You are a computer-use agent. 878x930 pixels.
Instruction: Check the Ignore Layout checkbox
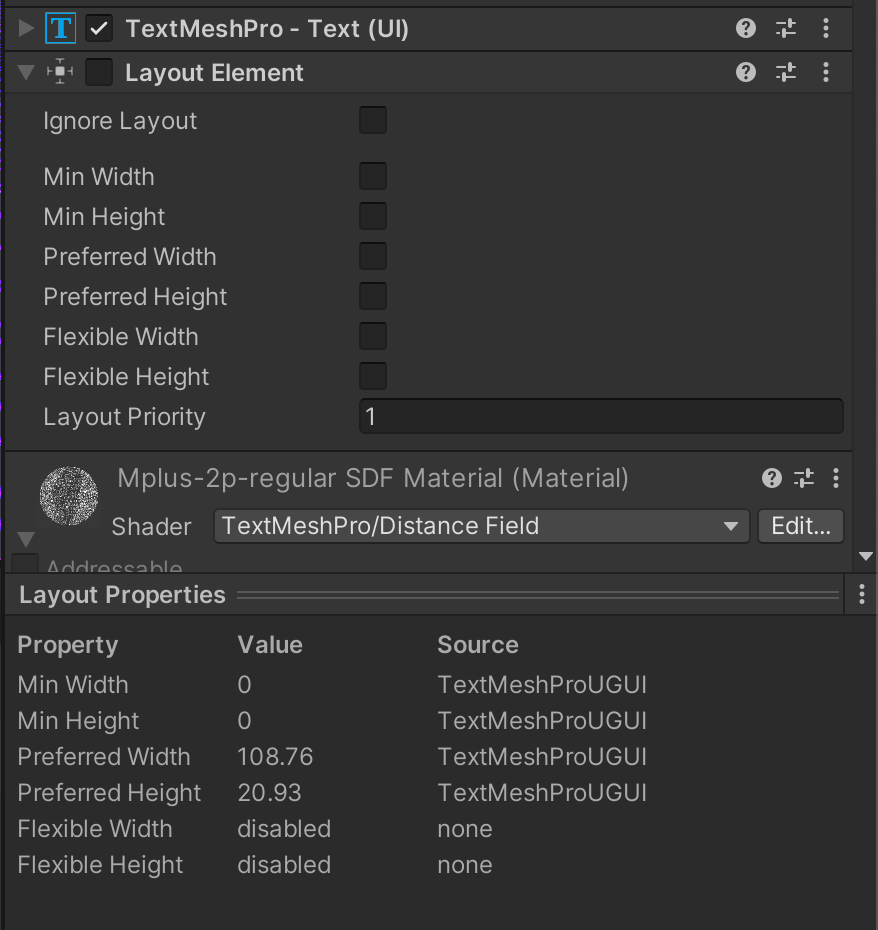click(373, 121)
